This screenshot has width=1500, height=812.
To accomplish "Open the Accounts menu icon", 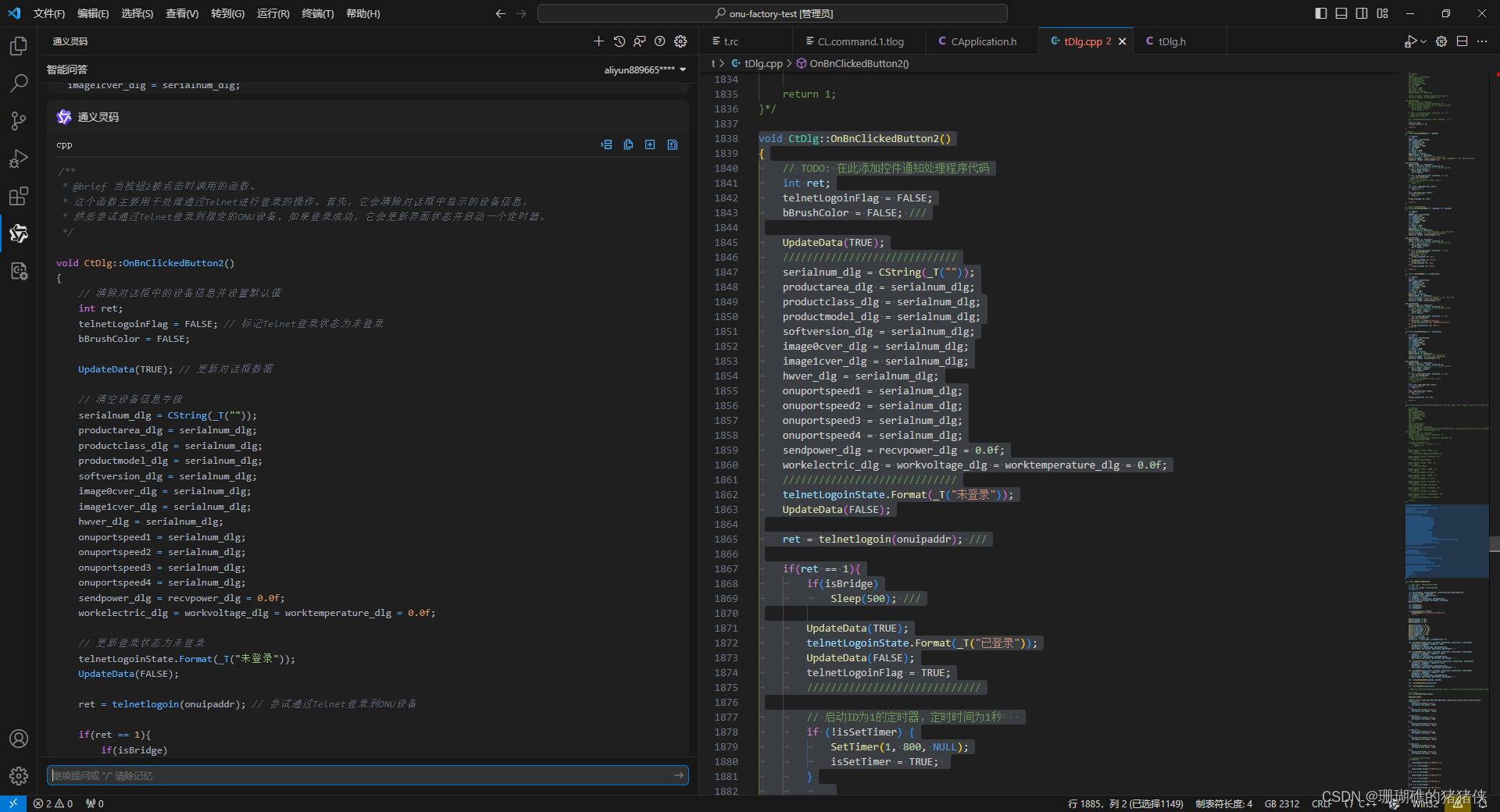I will (x=19, y=739).
